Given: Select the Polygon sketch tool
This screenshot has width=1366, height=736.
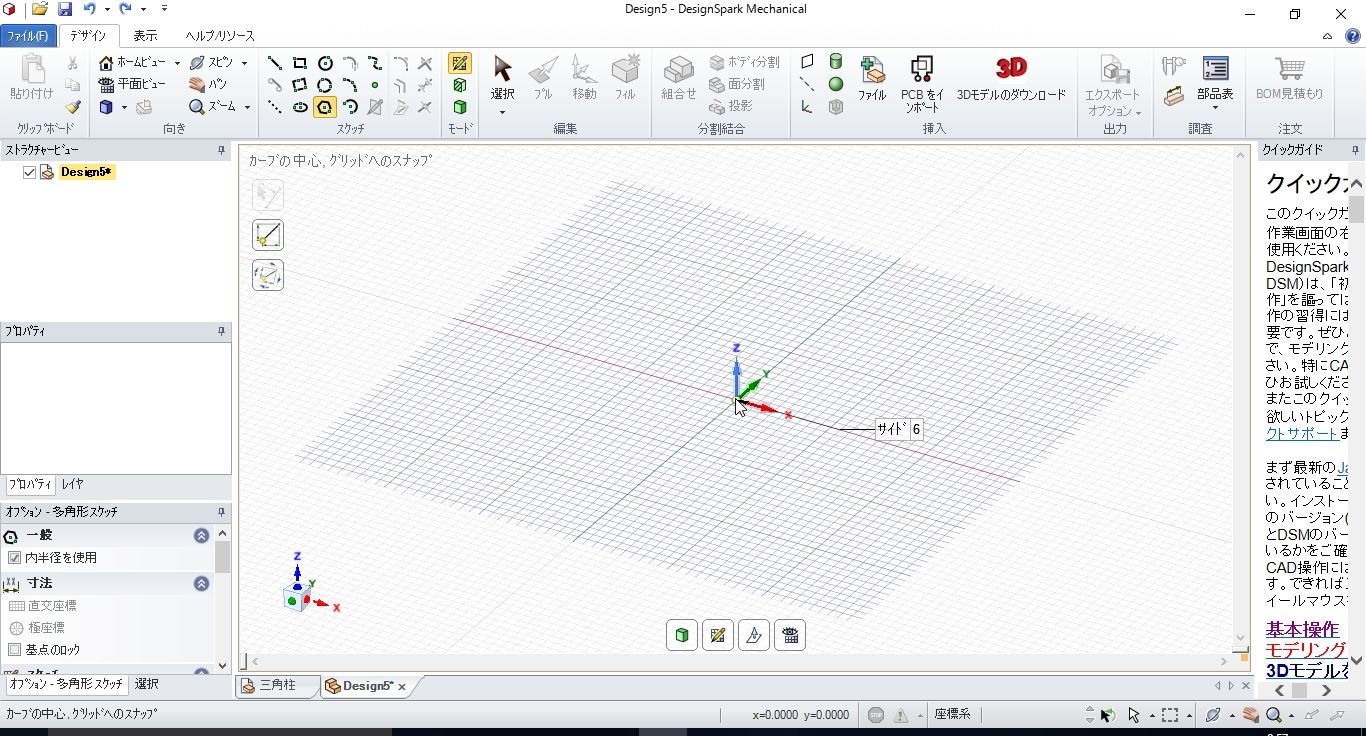Looking at the screenshot, I should [324, 107].
